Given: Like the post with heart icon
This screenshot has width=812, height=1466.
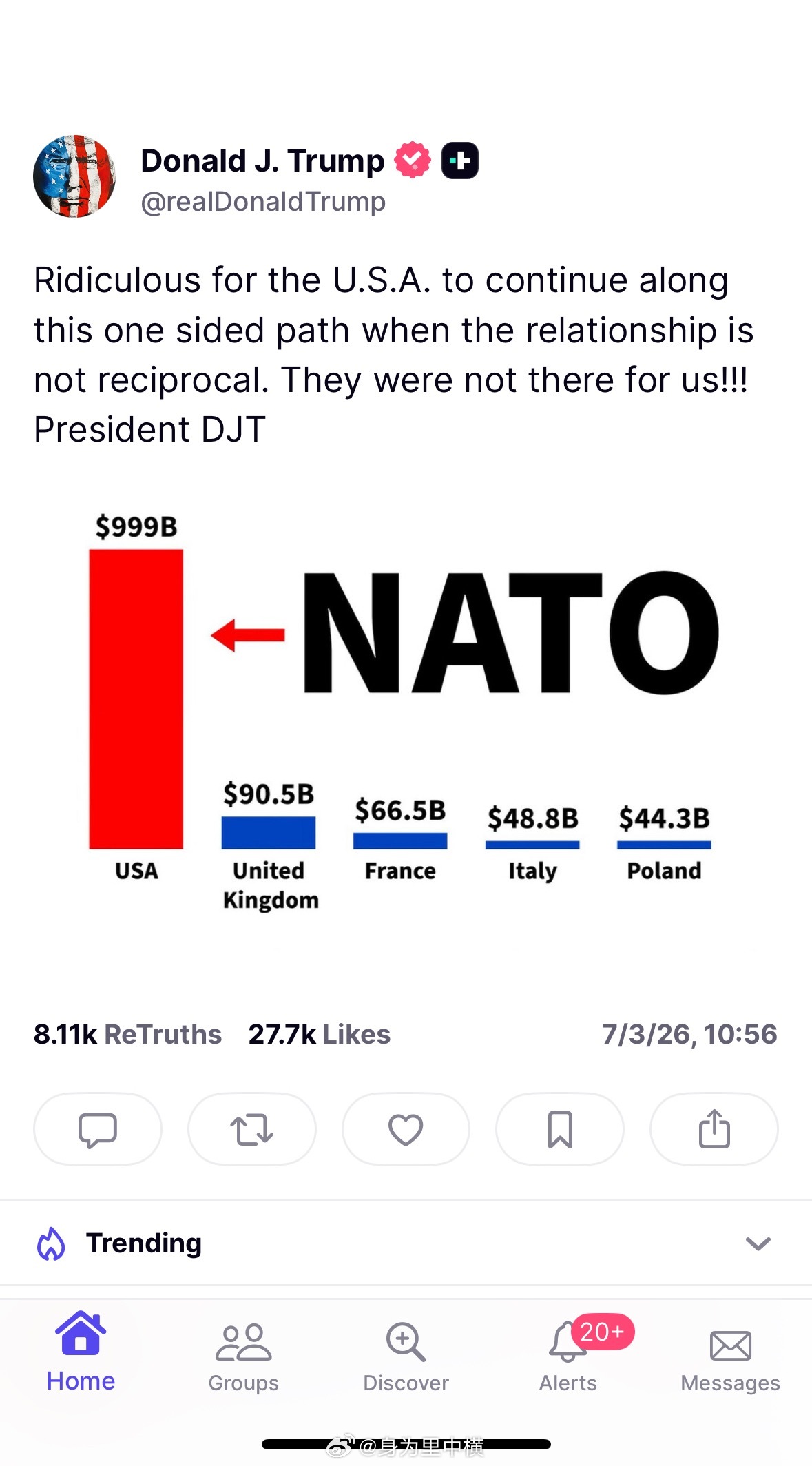Looking at the screenshot, I should [x=406, y=1129].
